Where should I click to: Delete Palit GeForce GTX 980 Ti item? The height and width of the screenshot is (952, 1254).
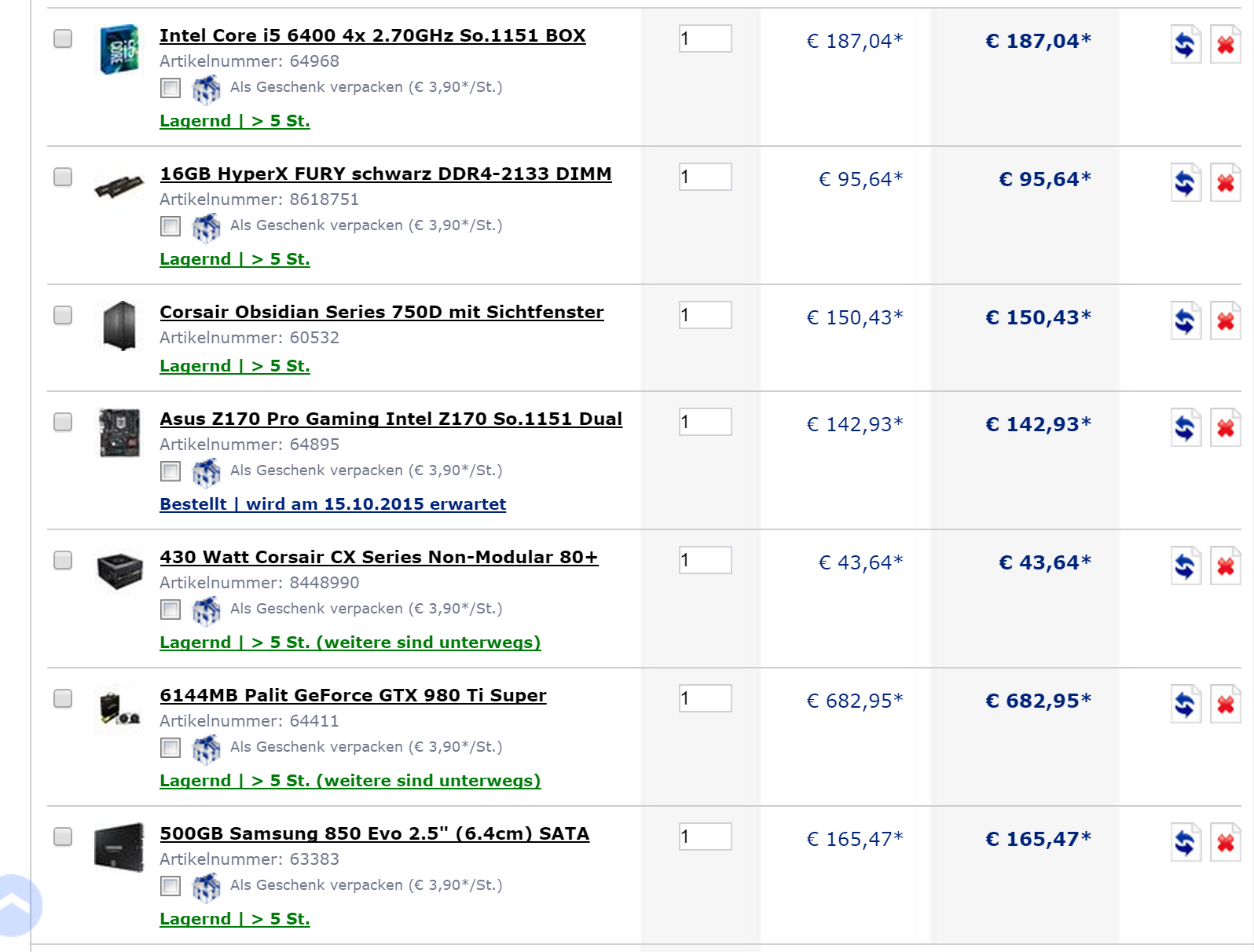click(1225, 704)
